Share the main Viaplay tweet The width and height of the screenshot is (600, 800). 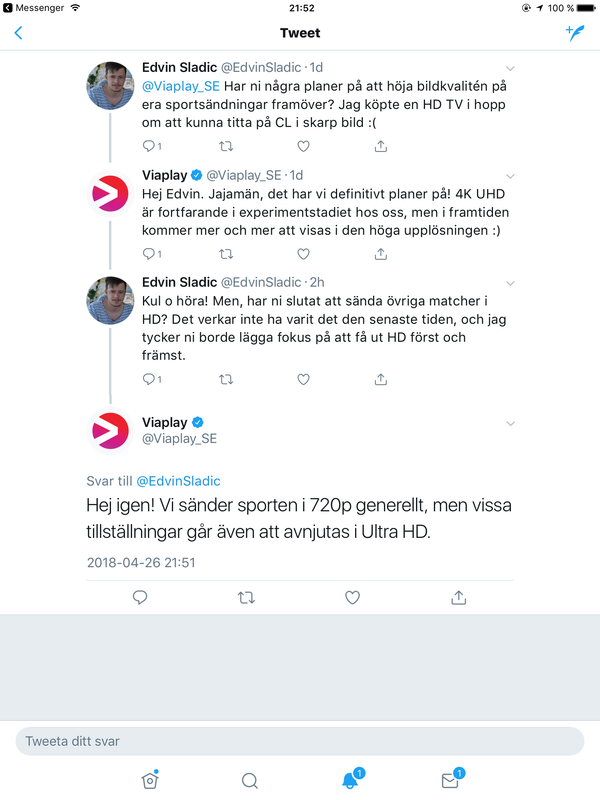tap(459, 597)
